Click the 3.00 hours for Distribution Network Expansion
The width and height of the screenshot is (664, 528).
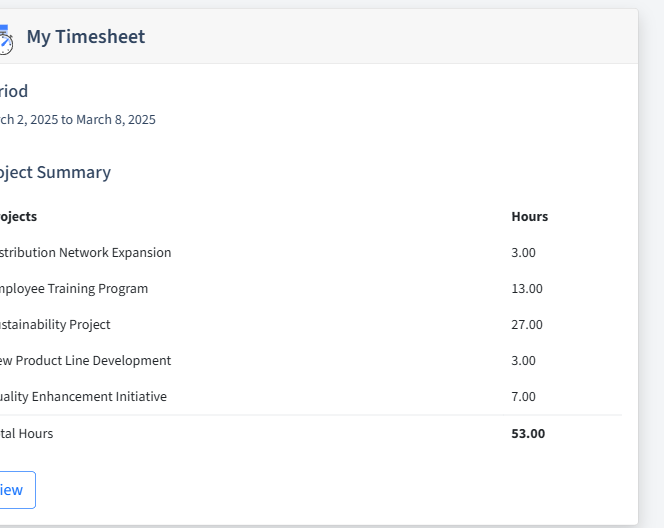coord(523,252)
